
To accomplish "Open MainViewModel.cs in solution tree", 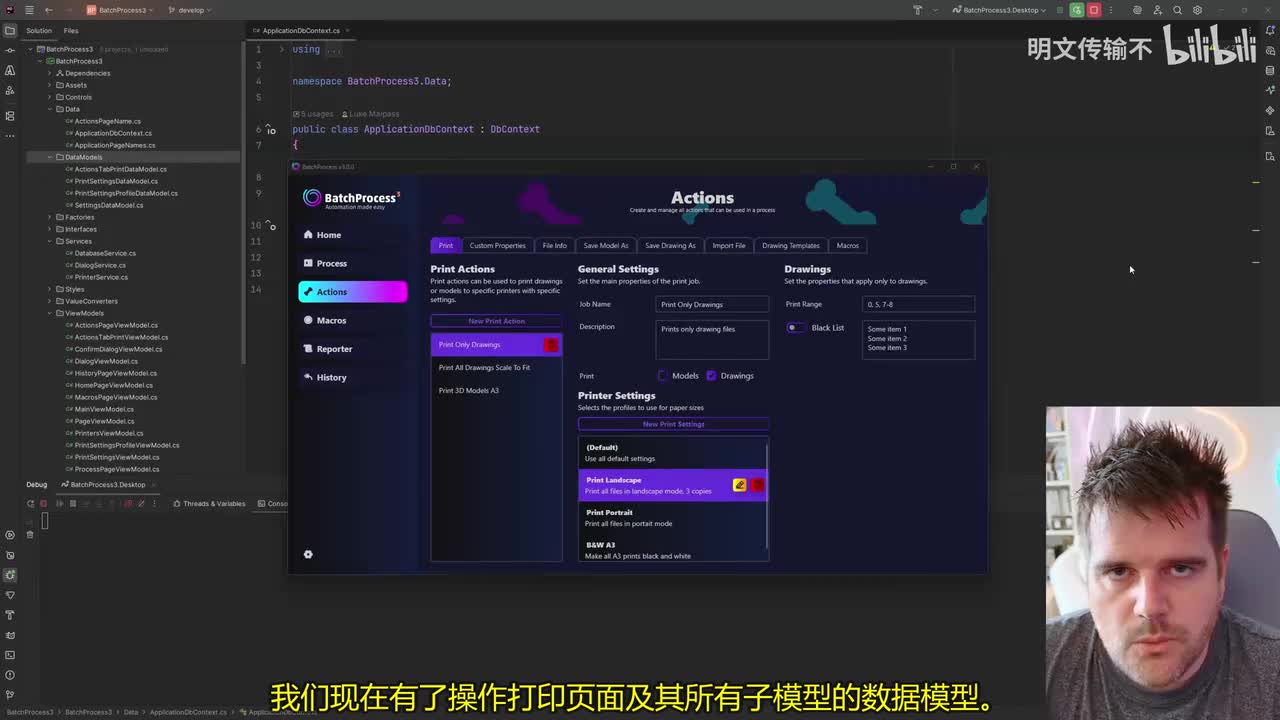I will click(103, 409).
